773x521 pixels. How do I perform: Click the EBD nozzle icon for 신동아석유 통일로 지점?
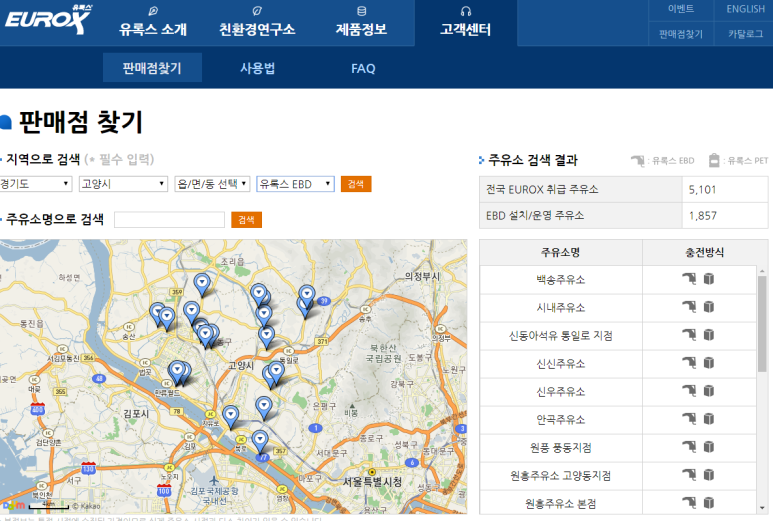click(689, 335)
